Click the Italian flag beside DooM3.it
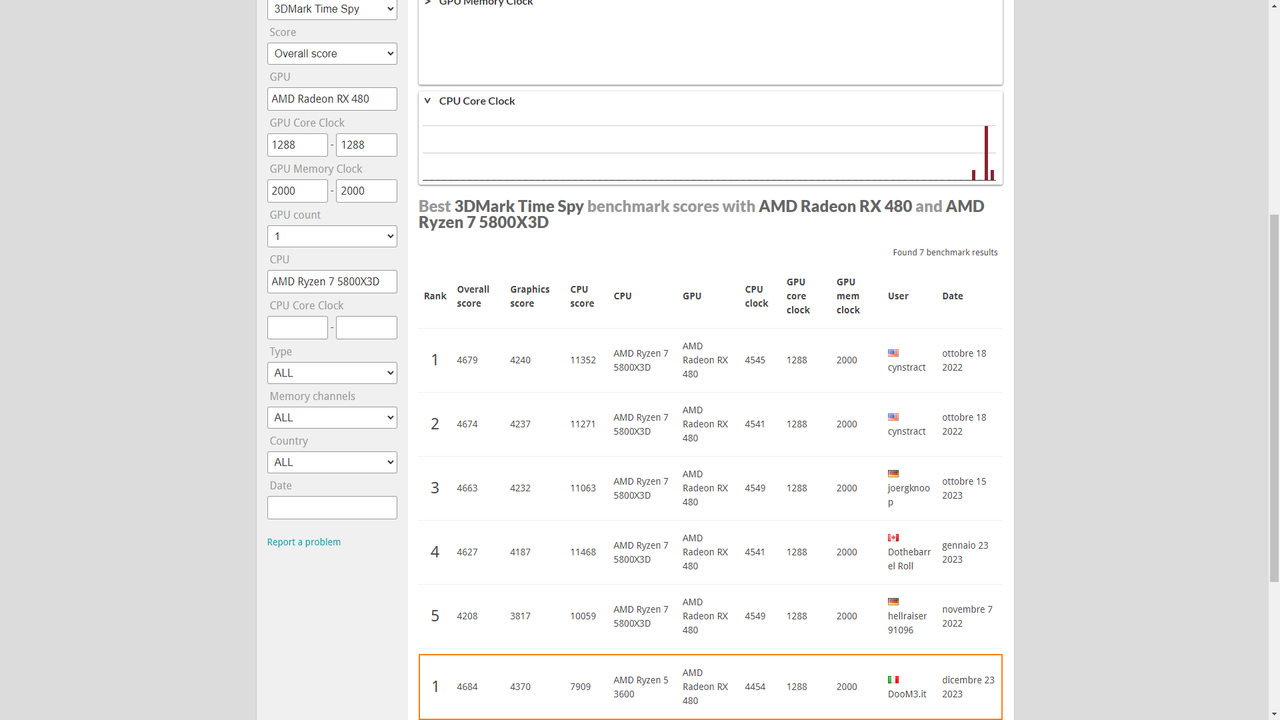1280x720 pixels. click(x=893, y=680)
